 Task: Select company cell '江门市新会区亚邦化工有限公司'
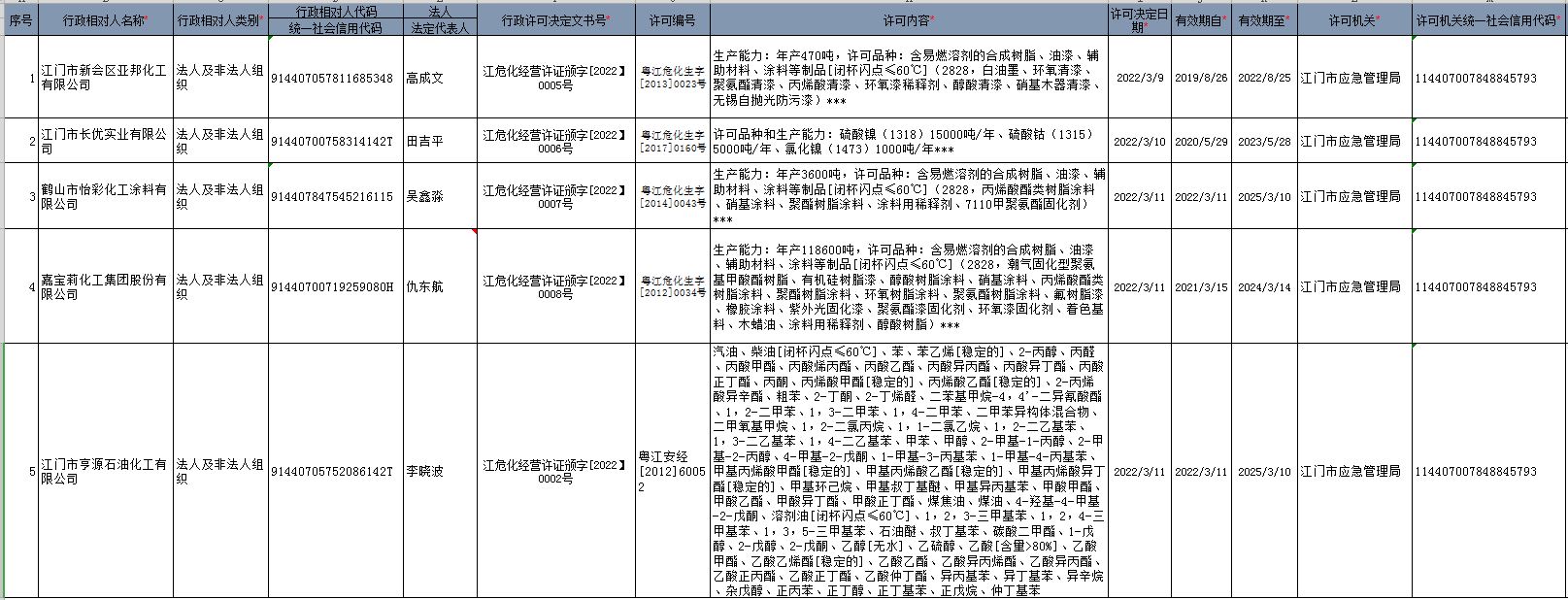(106, 78)
